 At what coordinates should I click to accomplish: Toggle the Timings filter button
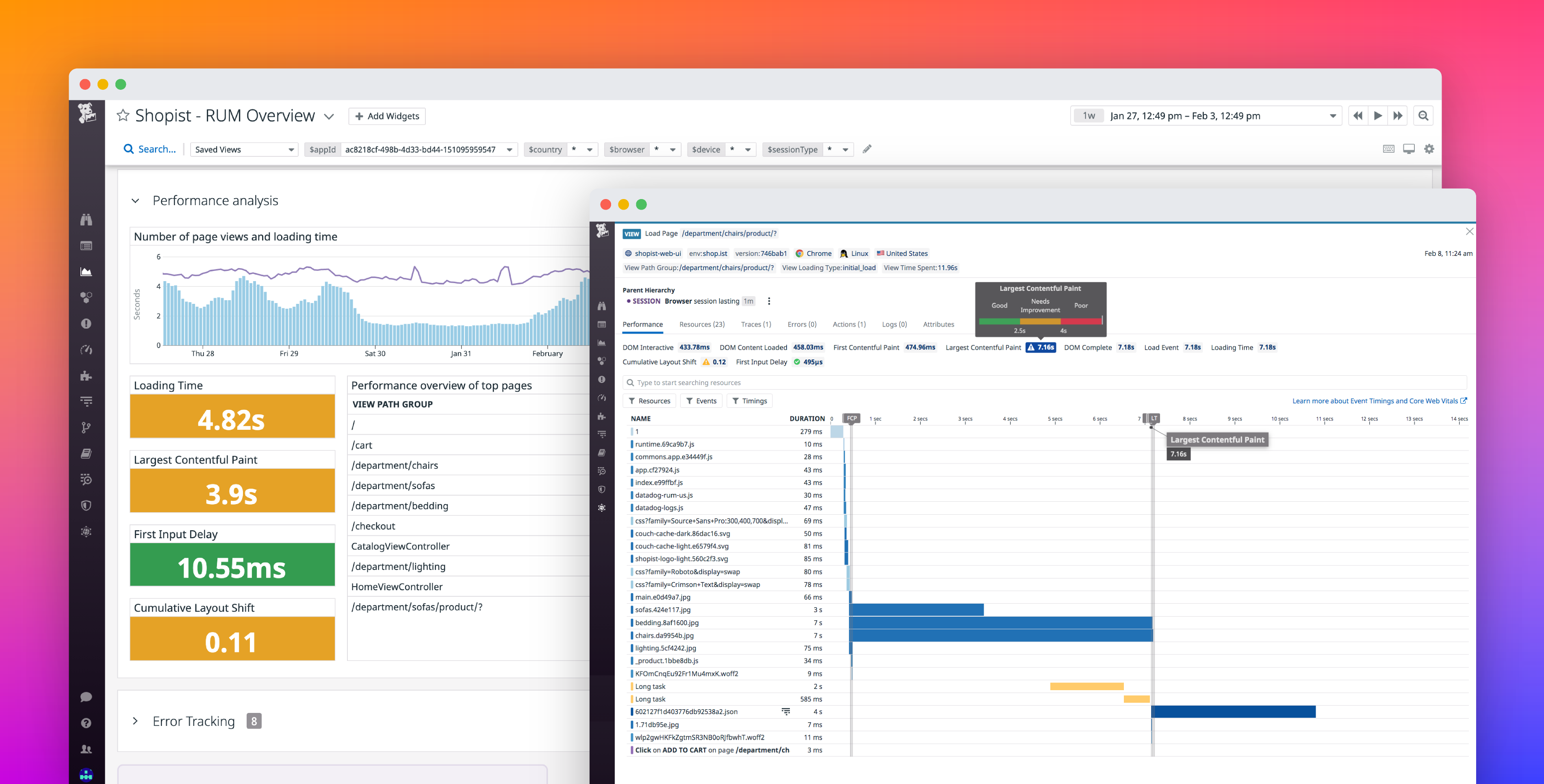749,401
